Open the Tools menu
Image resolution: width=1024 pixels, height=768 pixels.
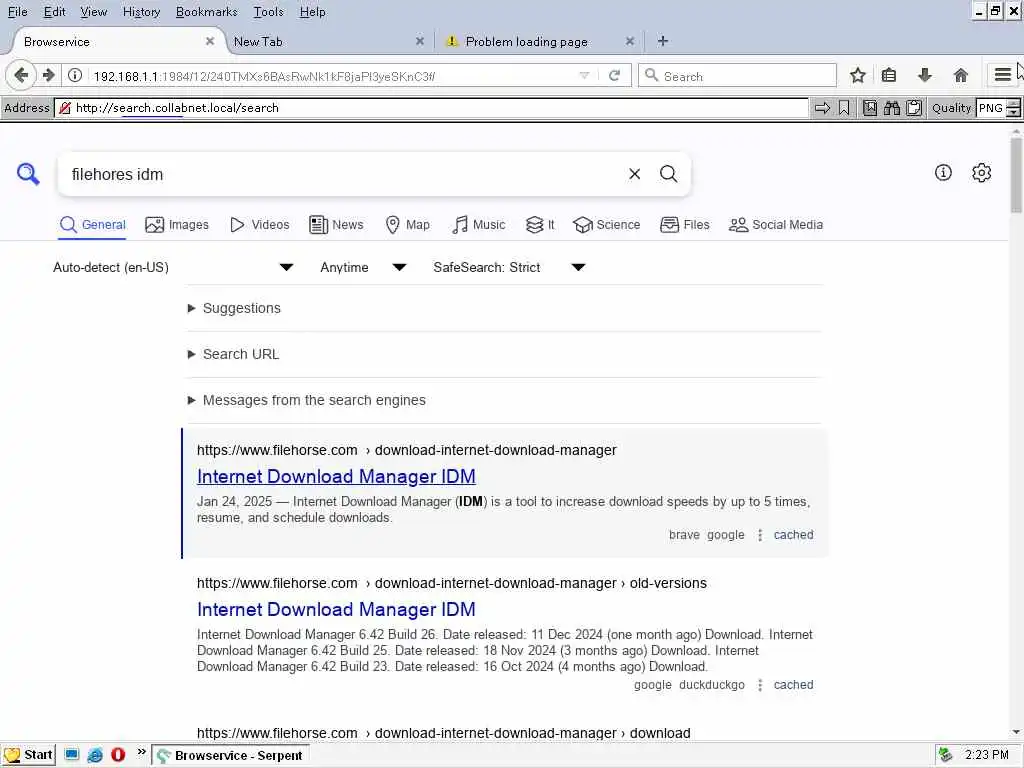coord(268,12)
